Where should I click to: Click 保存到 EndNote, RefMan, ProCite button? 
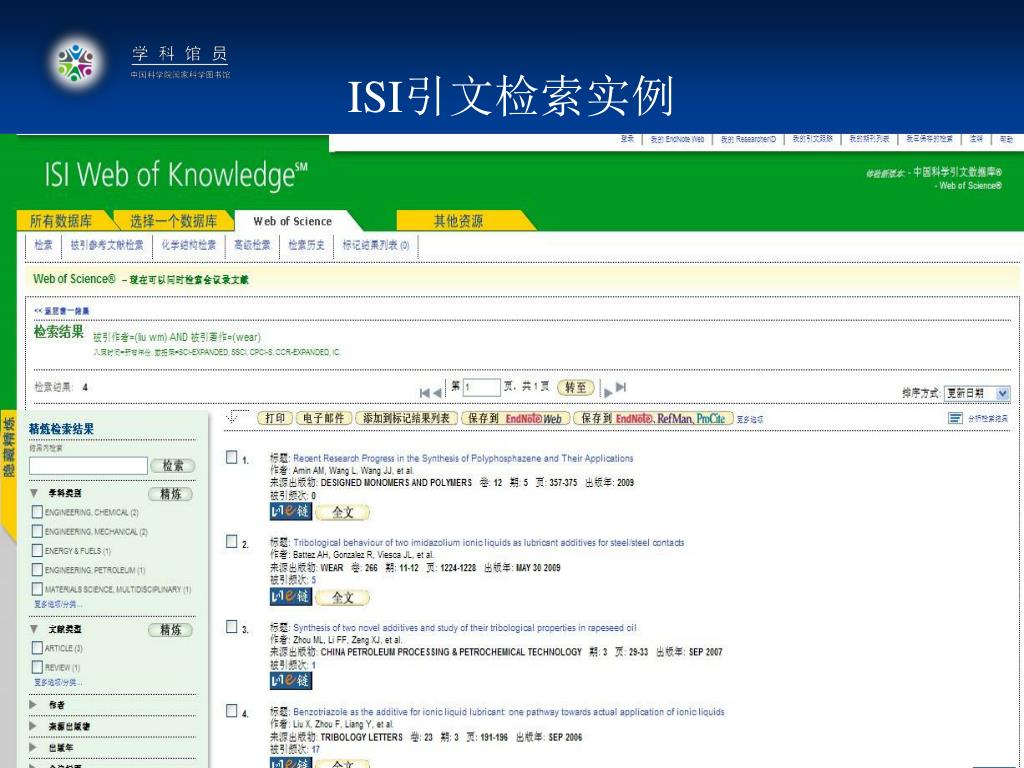654,418
